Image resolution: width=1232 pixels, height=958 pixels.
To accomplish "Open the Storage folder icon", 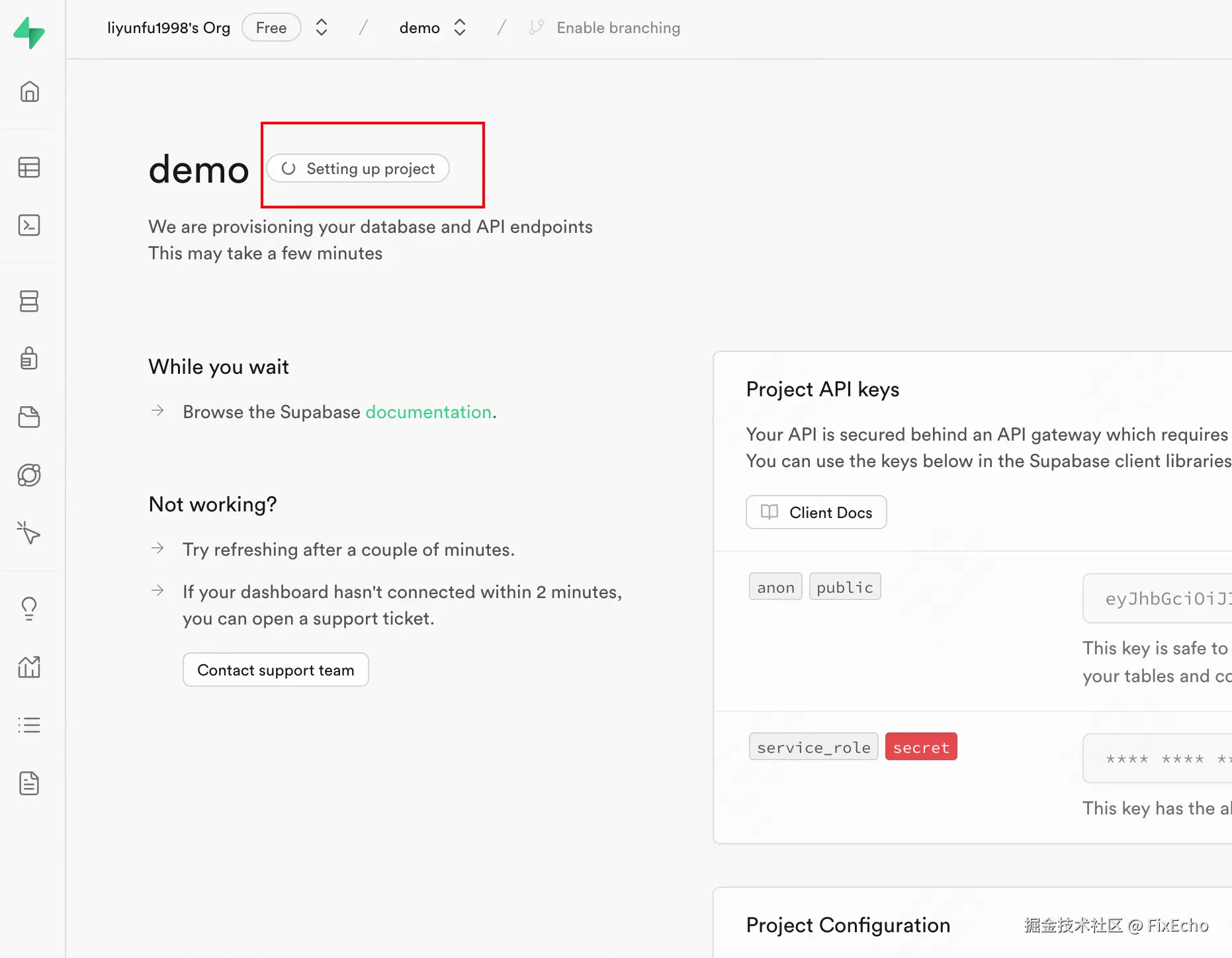I will (x=29, y=417).
